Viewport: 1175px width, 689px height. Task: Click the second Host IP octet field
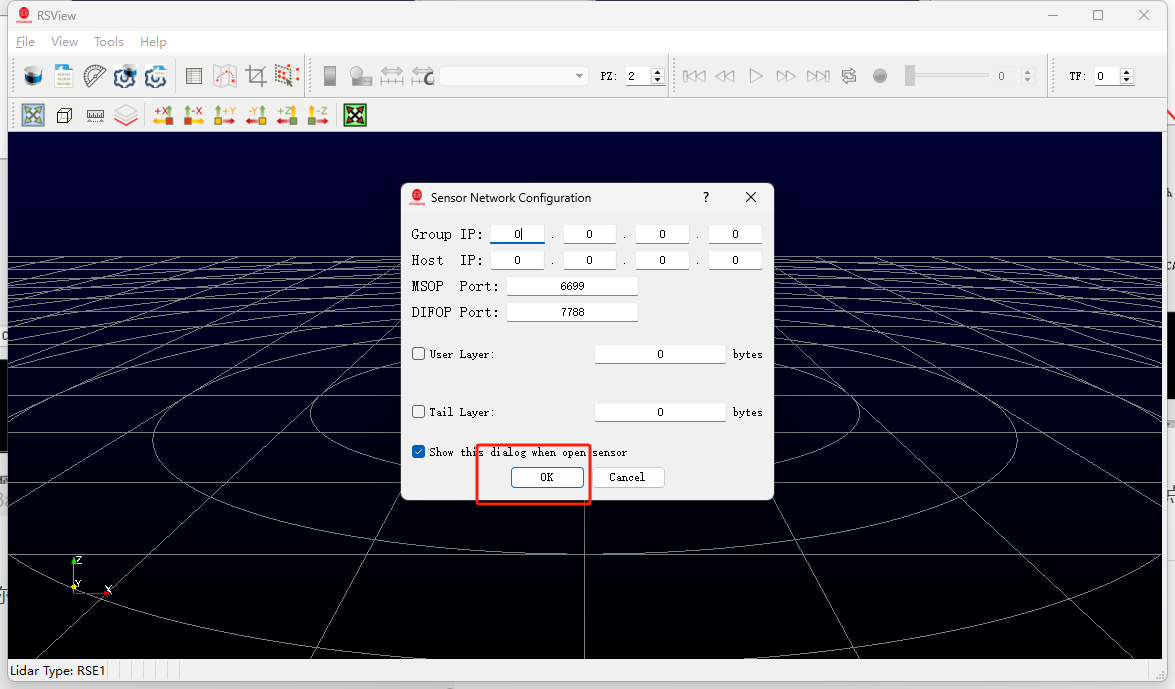click(x=589, y=260)
